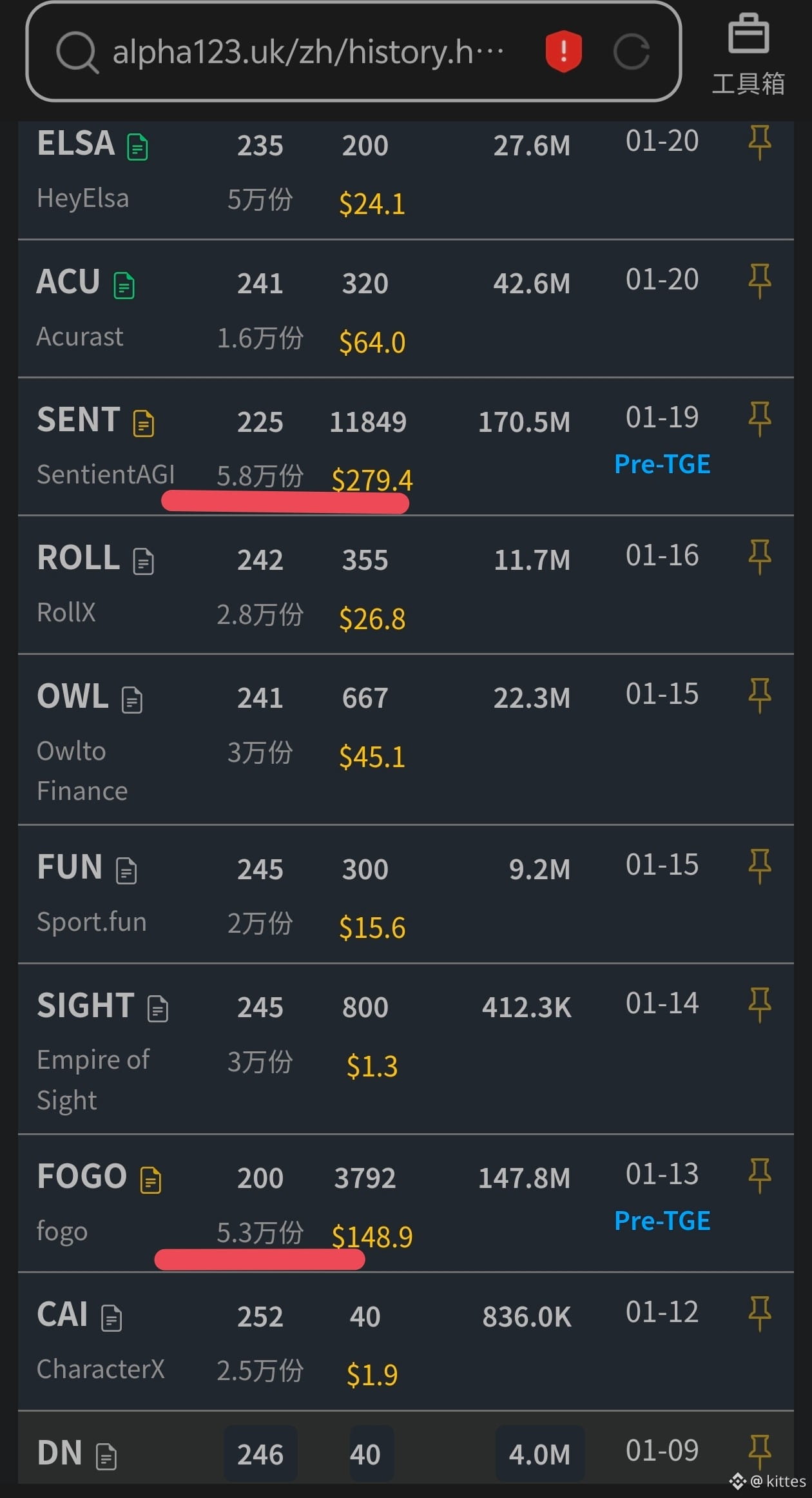The height and width of the screenshot is (1498, 812).
Task: Open the toolbox (工具箱) icon
Action: tap(748, 55)
